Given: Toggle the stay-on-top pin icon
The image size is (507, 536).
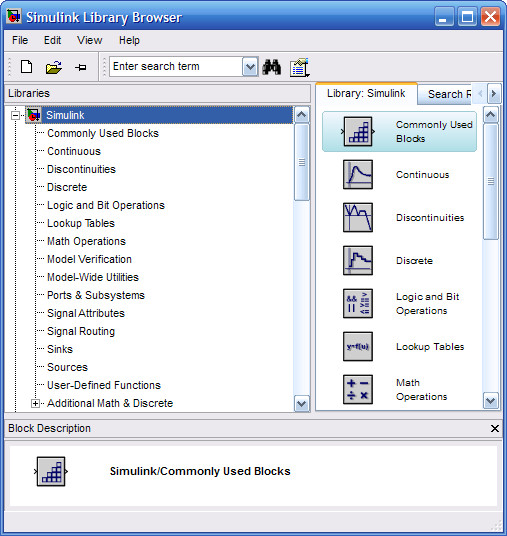Looking at the screenshot, I should [81, 67].
